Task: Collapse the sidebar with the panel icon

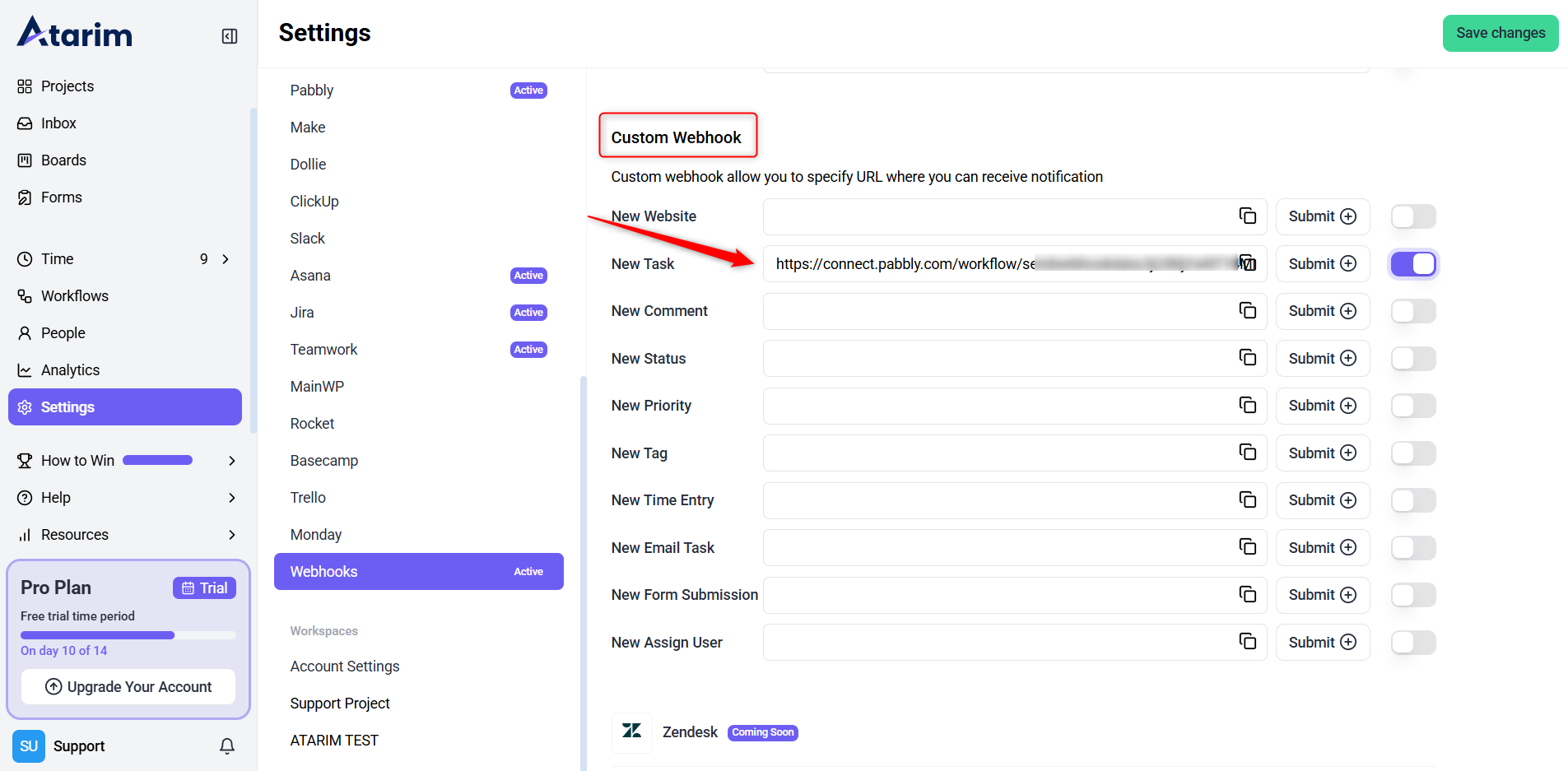Action: [x=230, y=36]
